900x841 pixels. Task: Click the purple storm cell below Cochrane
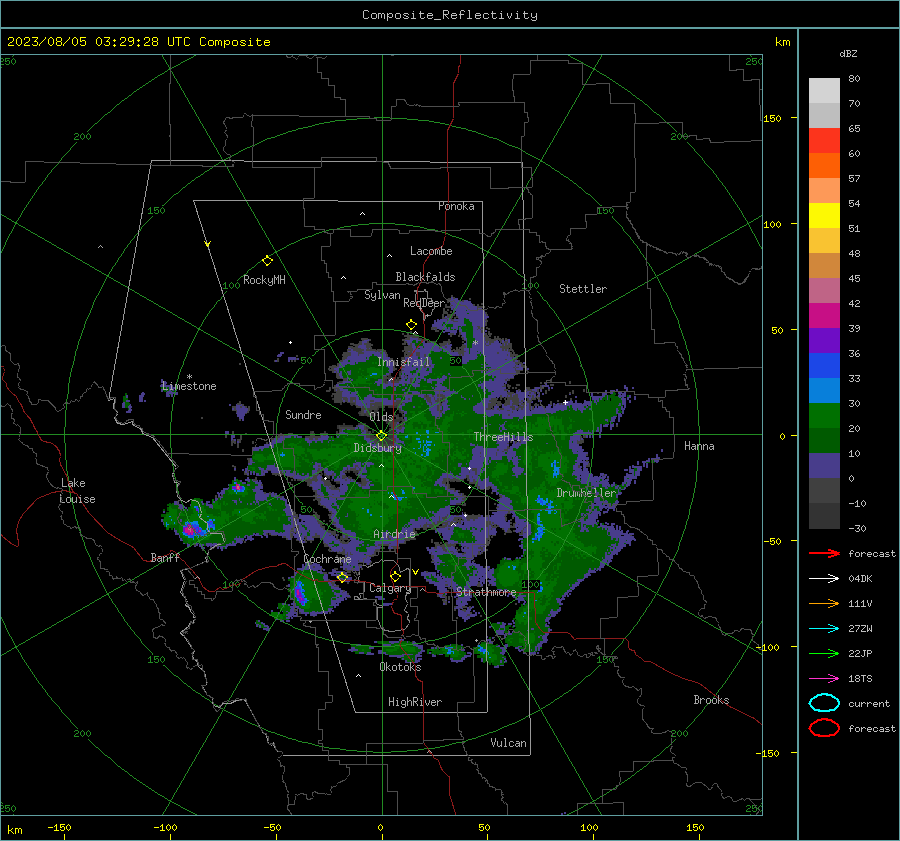pyautogui.click(x=300, y=593)
